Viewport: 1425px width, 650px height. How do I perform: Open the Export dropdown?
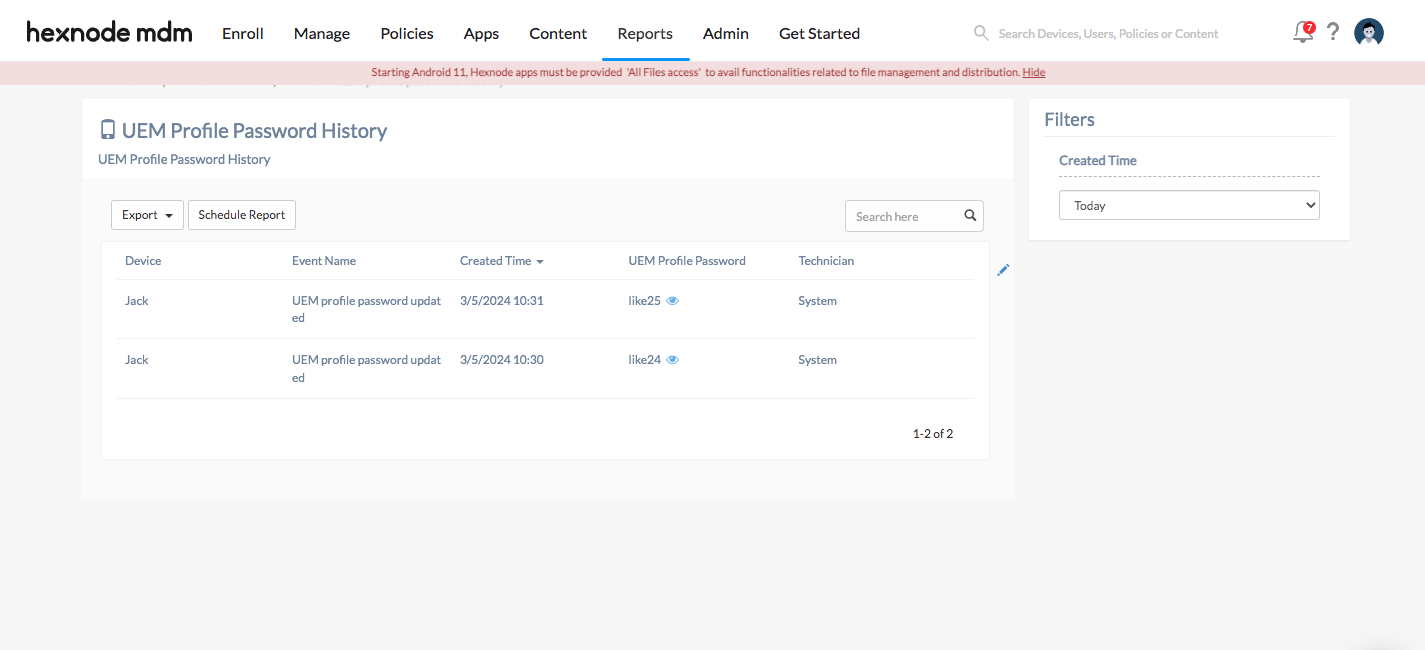click(x=147, y=215)
